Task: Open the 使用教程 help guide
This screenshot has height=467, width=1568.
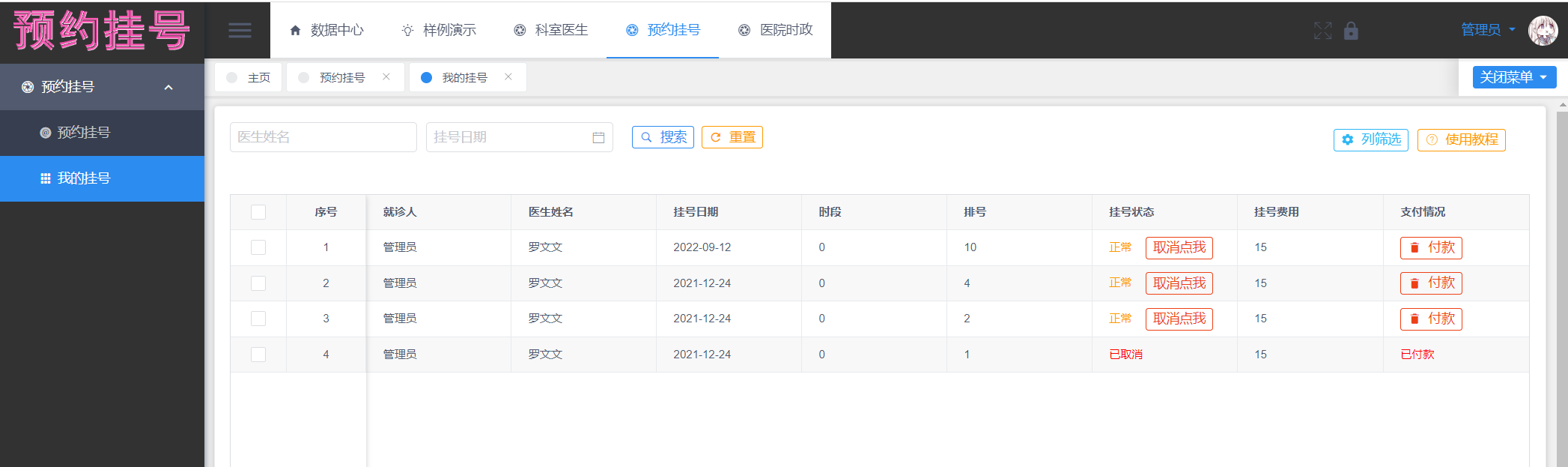Action: coord(1461,139)
